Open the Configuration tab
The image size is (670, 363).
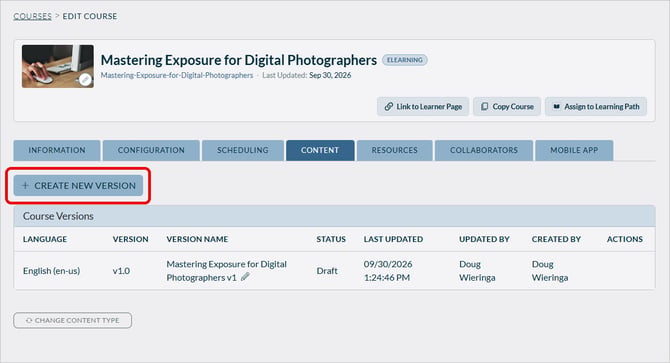point(151,150)
